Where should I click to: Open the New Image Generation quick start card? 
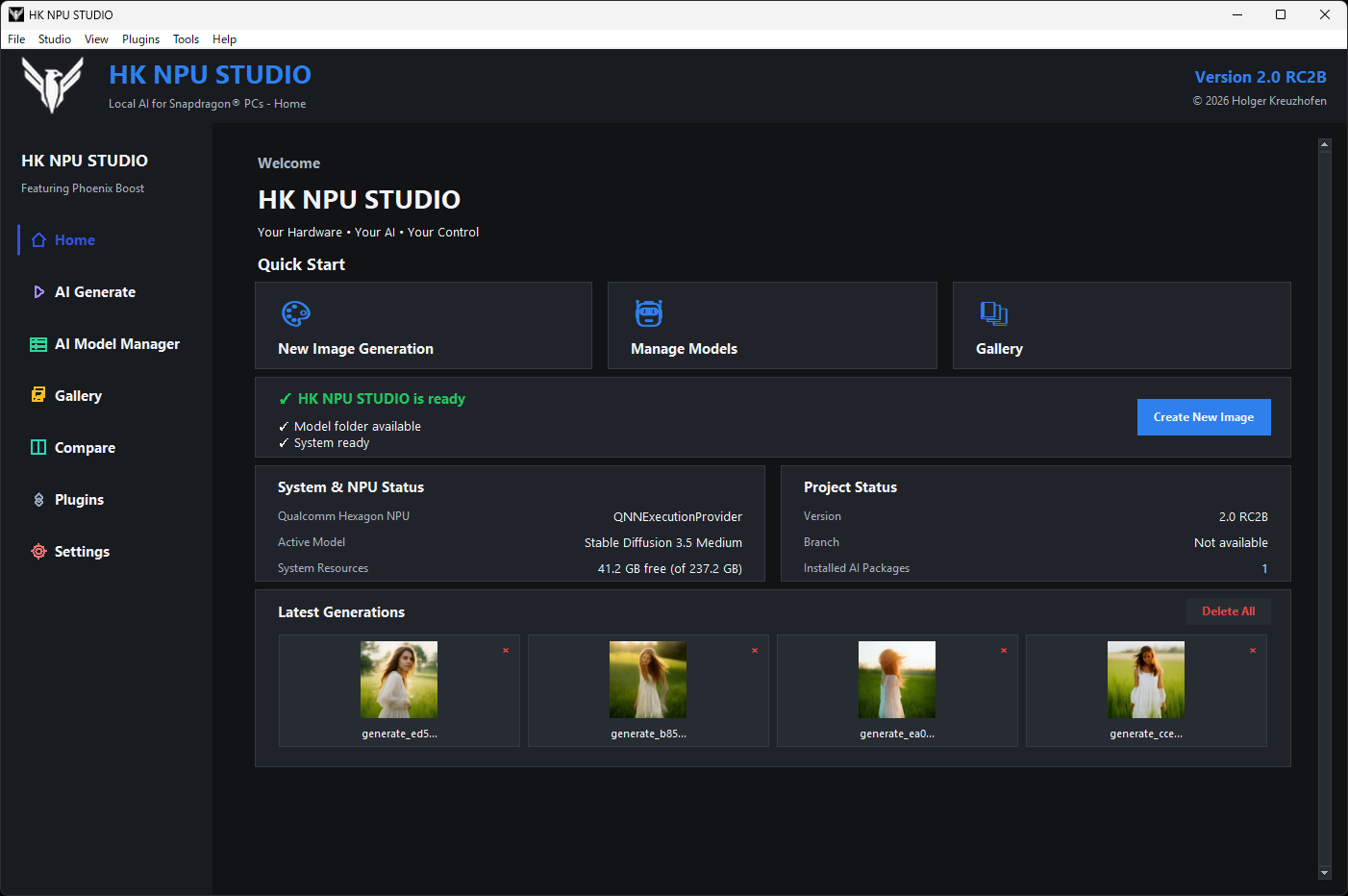click(423, 325)
